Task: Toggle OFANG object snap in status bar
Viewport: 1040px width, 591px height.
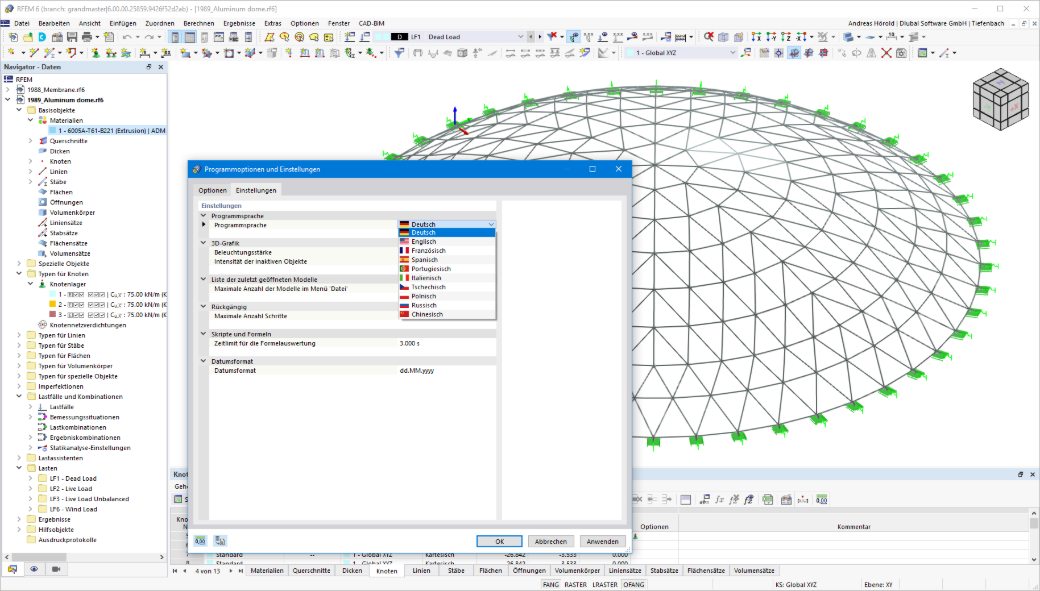Action: click(x=633, y=584)
